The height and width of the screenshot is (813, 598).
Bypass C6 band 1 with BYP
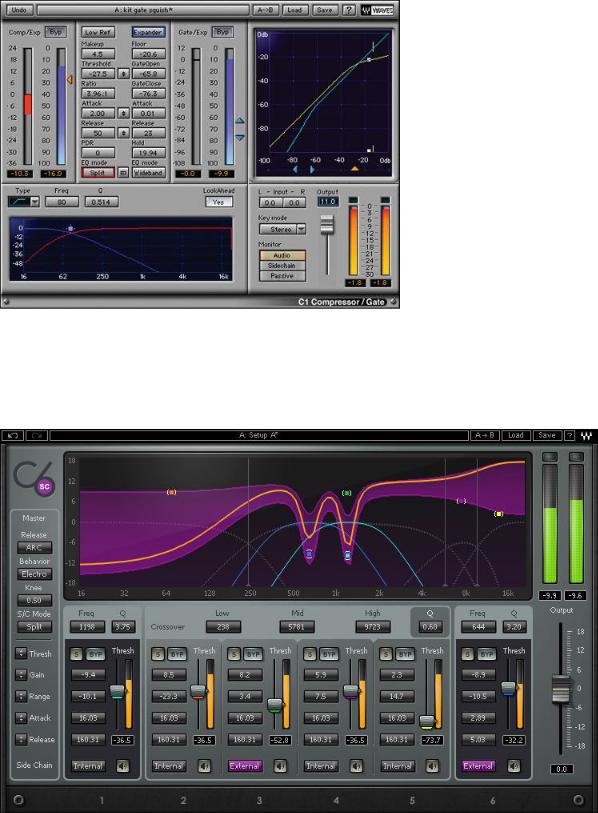coord(95,654)
